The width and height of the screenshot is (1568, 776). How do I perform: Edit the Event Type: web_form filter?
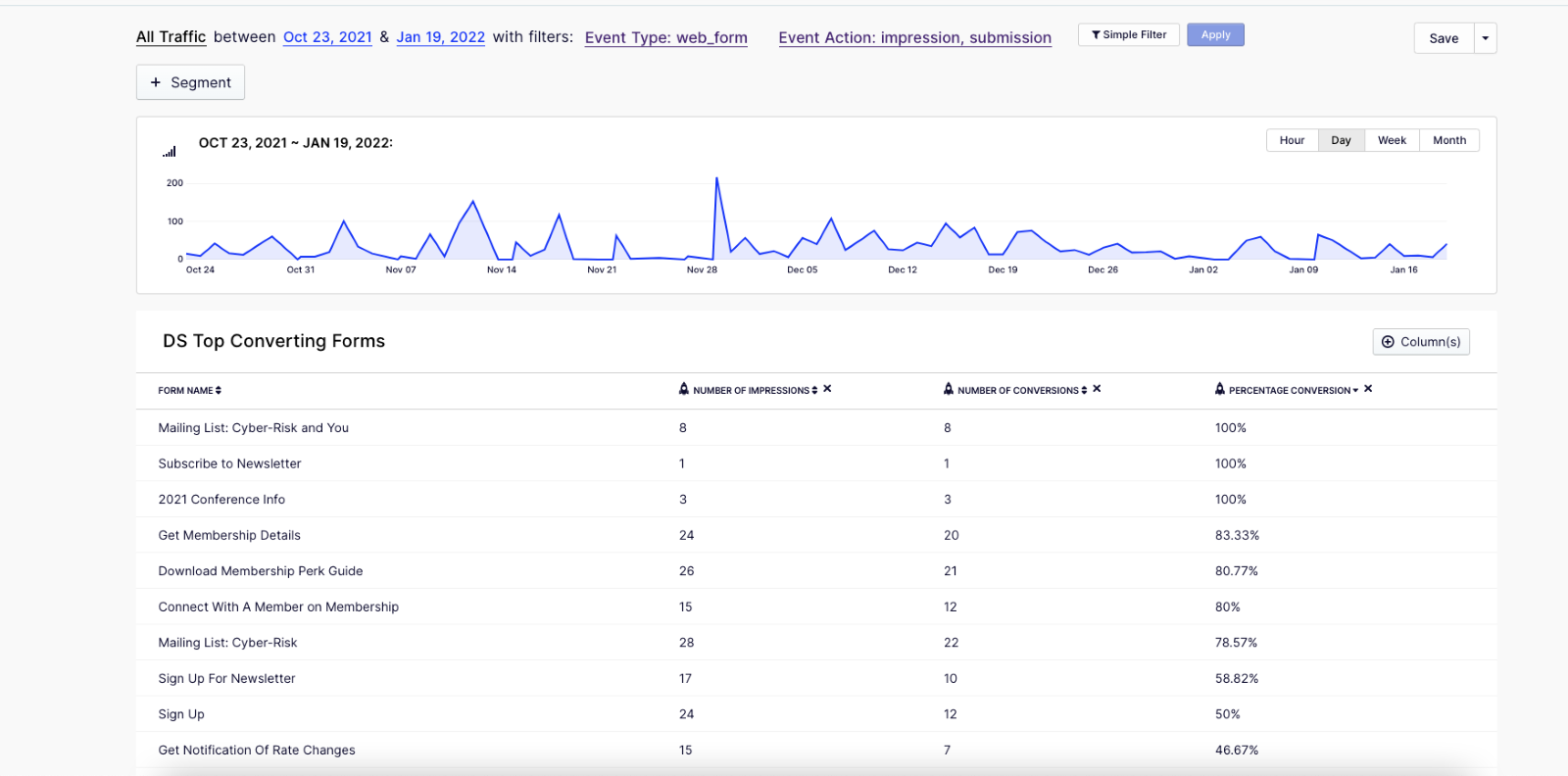point(665,38)
